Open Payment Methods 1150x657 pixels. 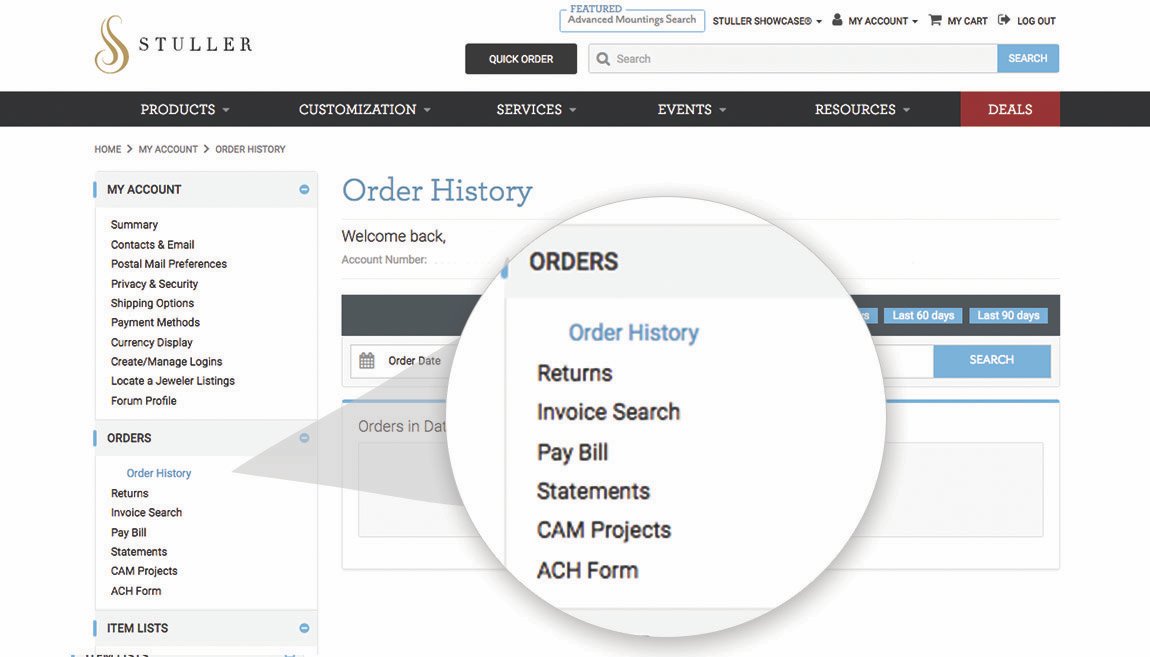coord(155,322)
